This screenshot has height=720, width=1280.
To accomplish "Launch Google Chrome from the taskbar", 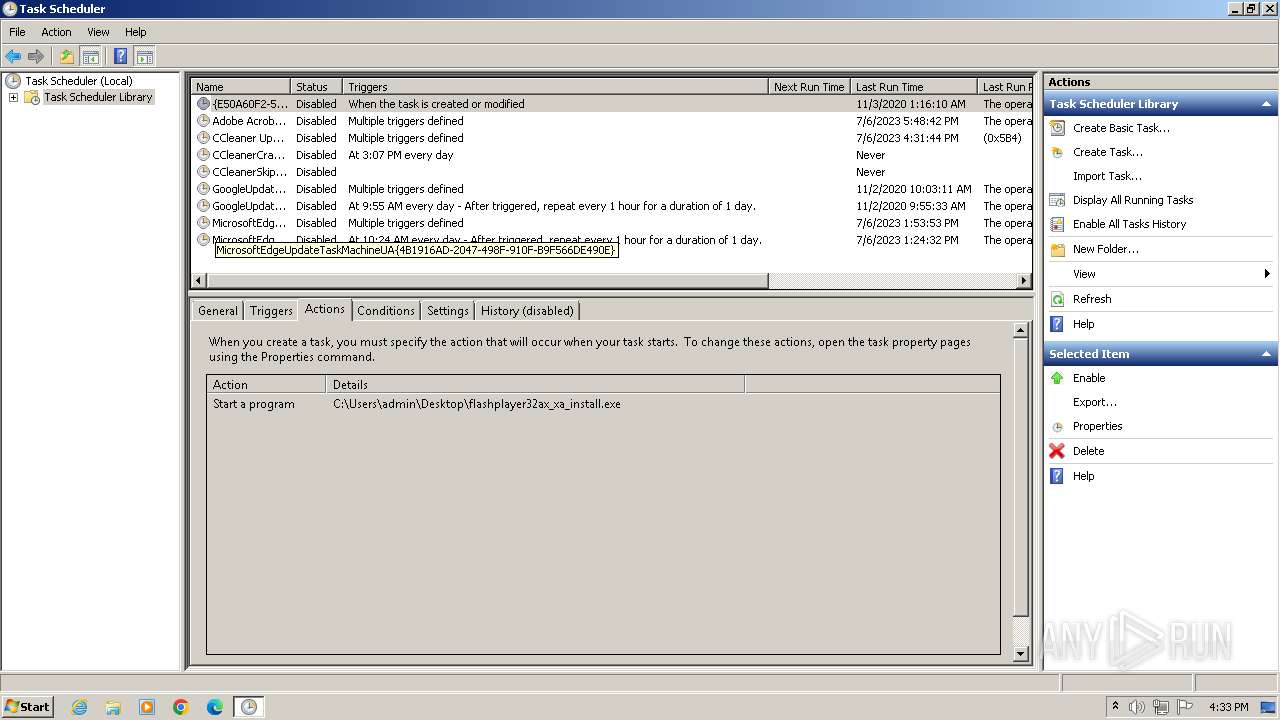I will pyautogui.click(x=181, y=707).
